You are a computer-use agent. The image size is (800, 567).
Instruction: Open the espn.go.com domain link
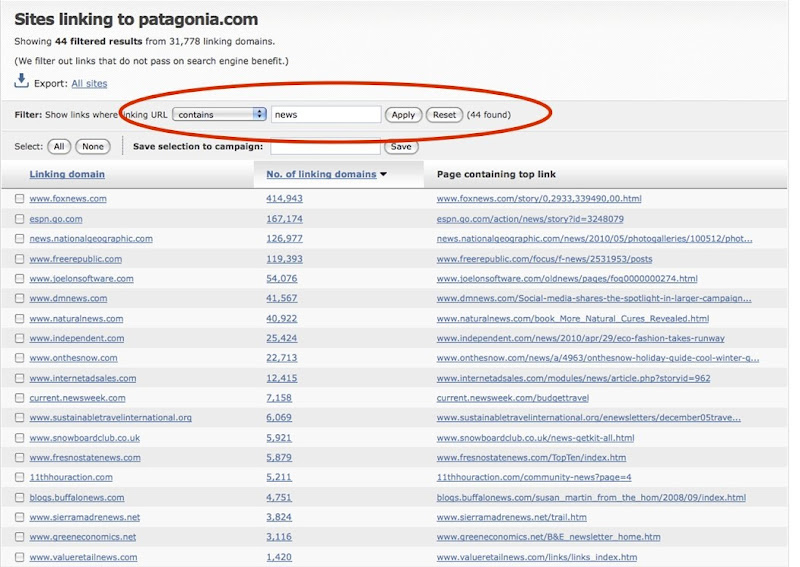[x=56, y=218]
